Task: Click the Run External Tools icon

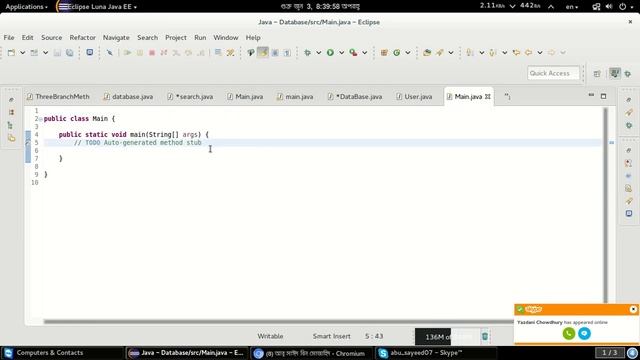Action: click(353, 53)
